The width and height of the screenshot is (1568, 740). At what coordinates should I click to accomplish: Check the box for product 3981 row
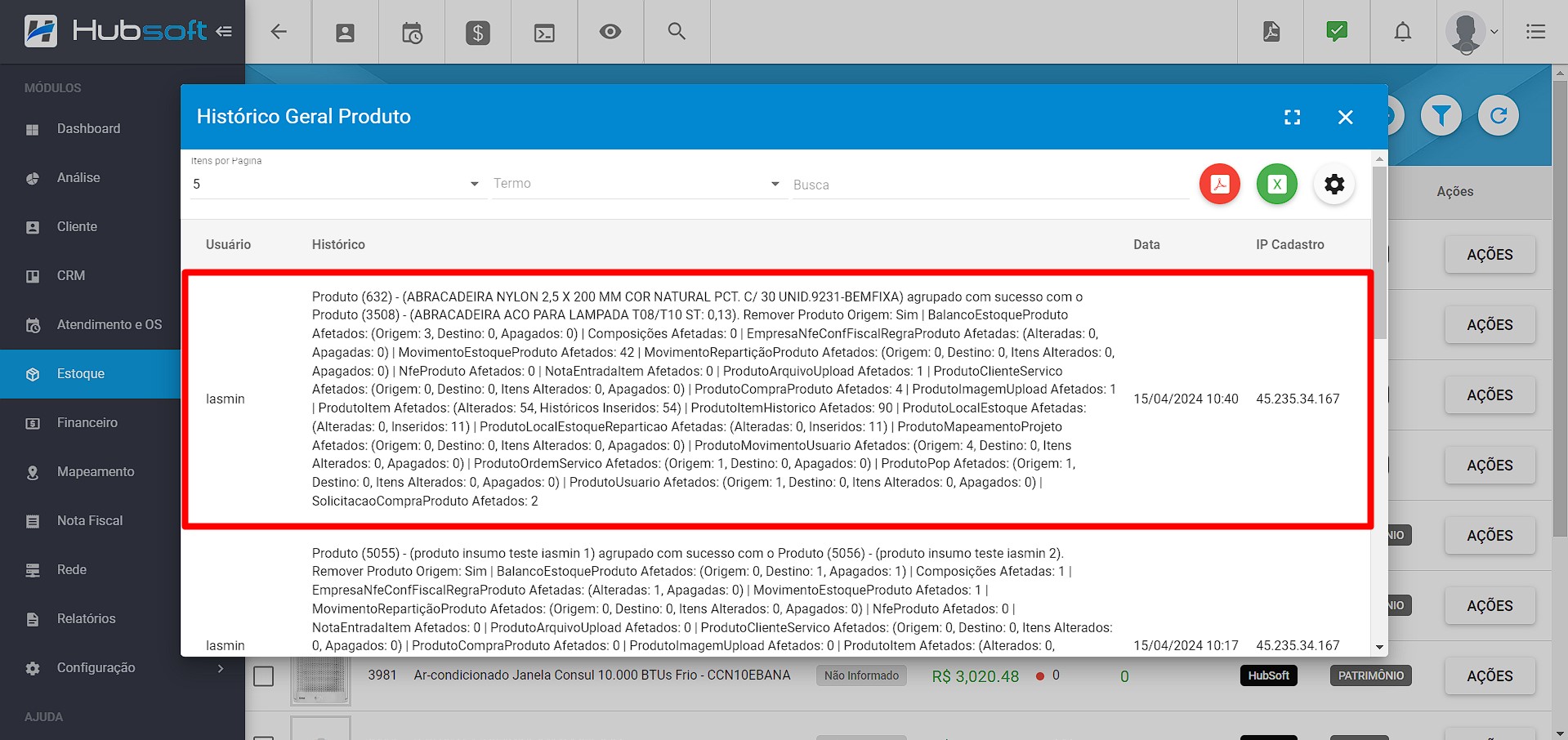tap(263, 676)
